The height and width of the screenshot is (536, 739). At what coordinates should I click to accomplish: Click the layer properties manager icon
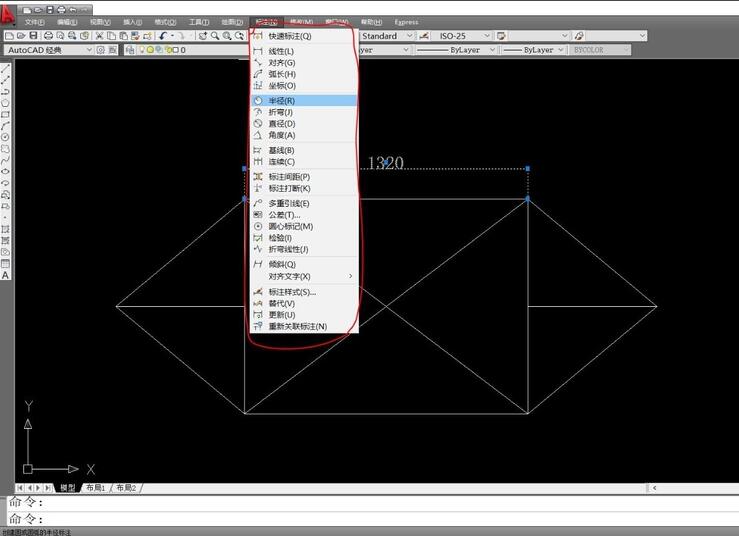click(x=130, y=50)
